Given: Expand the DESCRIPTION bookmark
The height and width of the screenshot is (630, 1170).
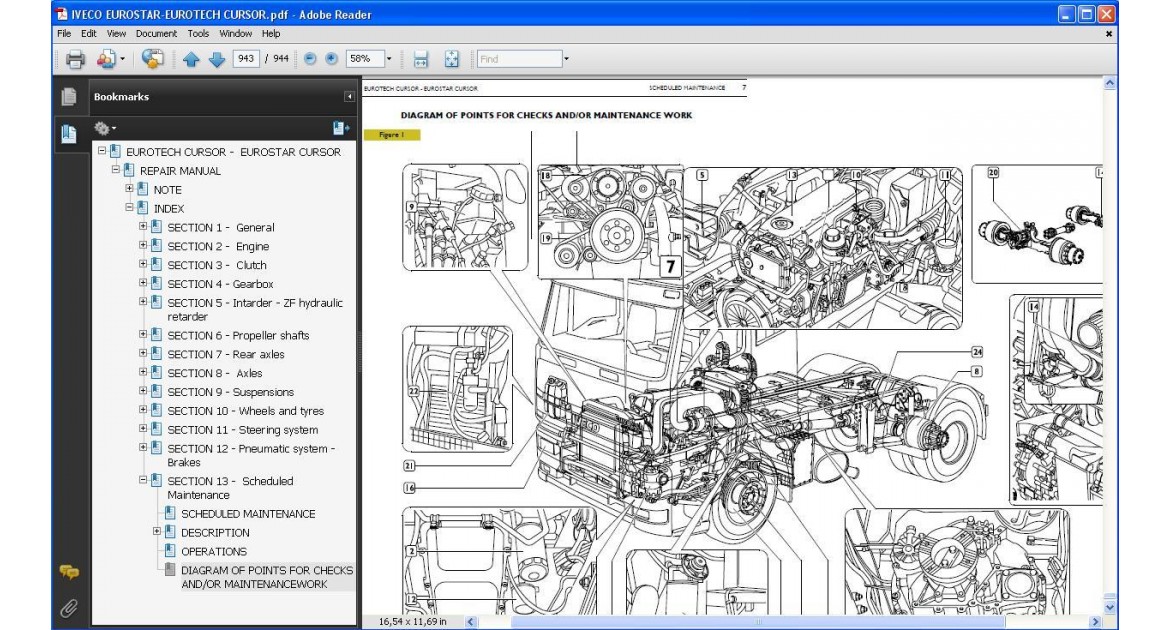Looking at the screenshot, I should pyautogui.click(x=157, y=531).
